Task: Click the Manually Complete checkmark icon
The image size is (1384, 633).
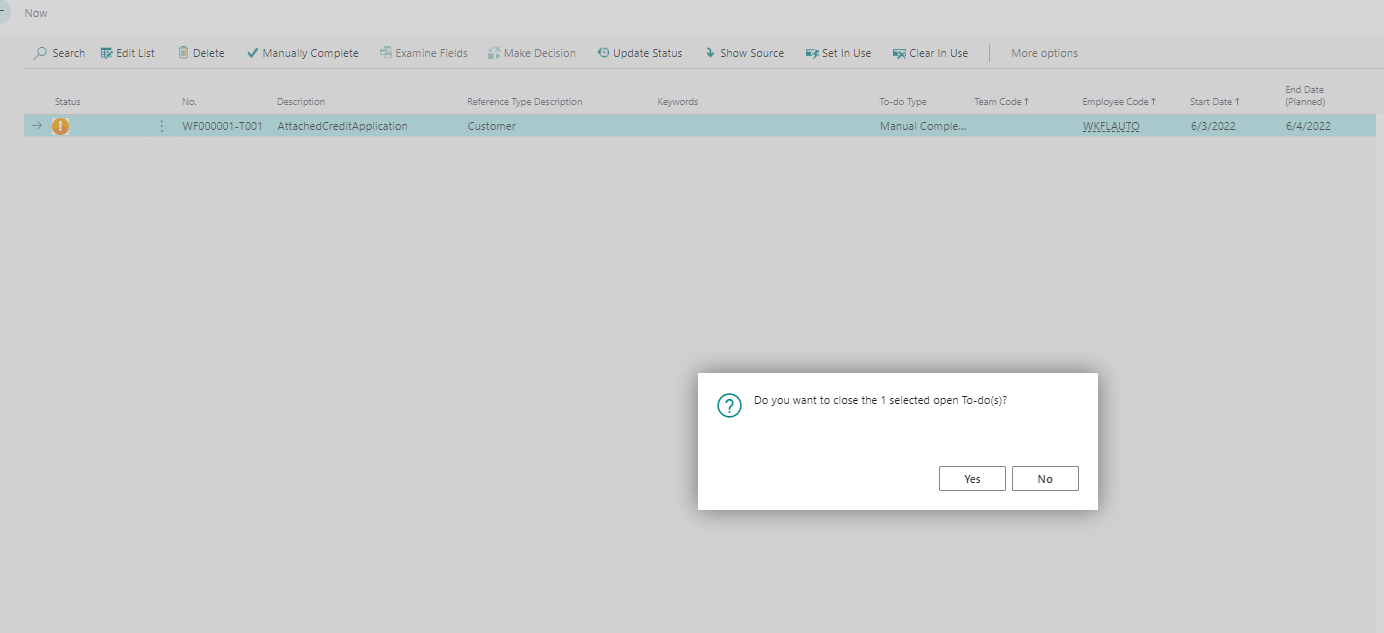Action: tap(253, 53)
